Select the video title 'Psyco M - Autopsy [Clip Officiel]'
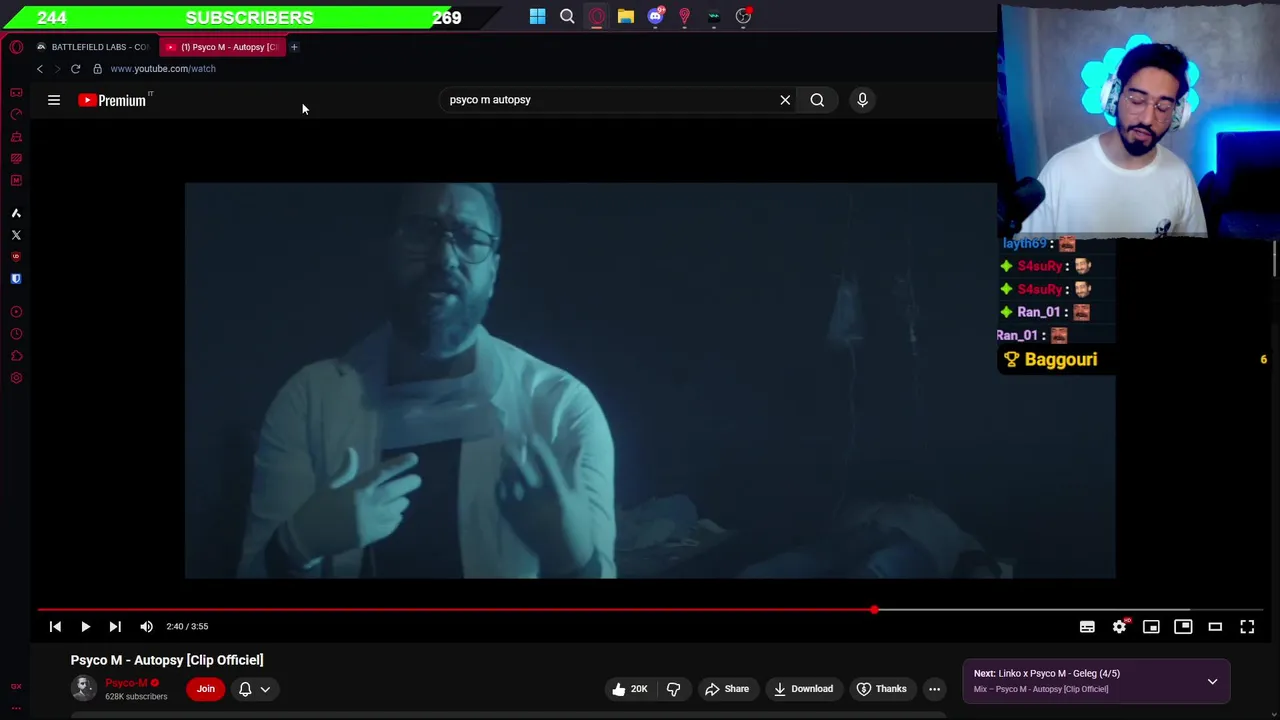The height and width of the screenshot is (720, 1280). pos(167,660)
